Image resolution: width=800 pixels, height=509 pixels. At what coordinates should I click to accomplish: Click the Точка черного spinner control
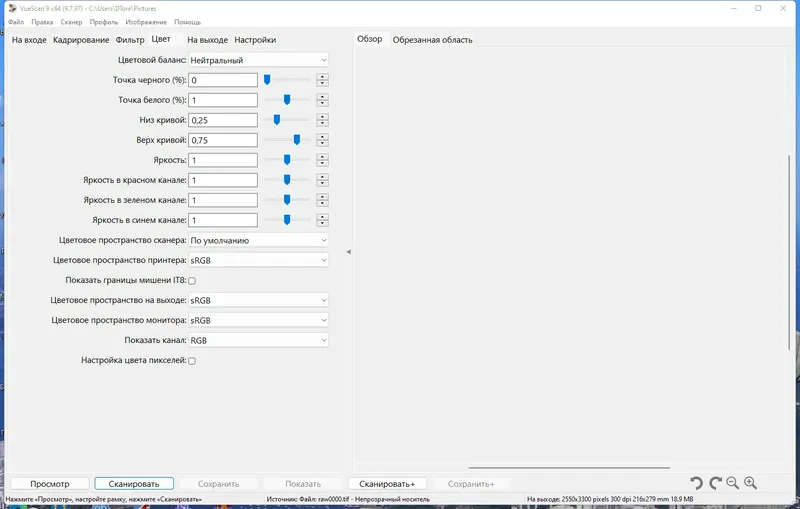(x=322, y=80)
